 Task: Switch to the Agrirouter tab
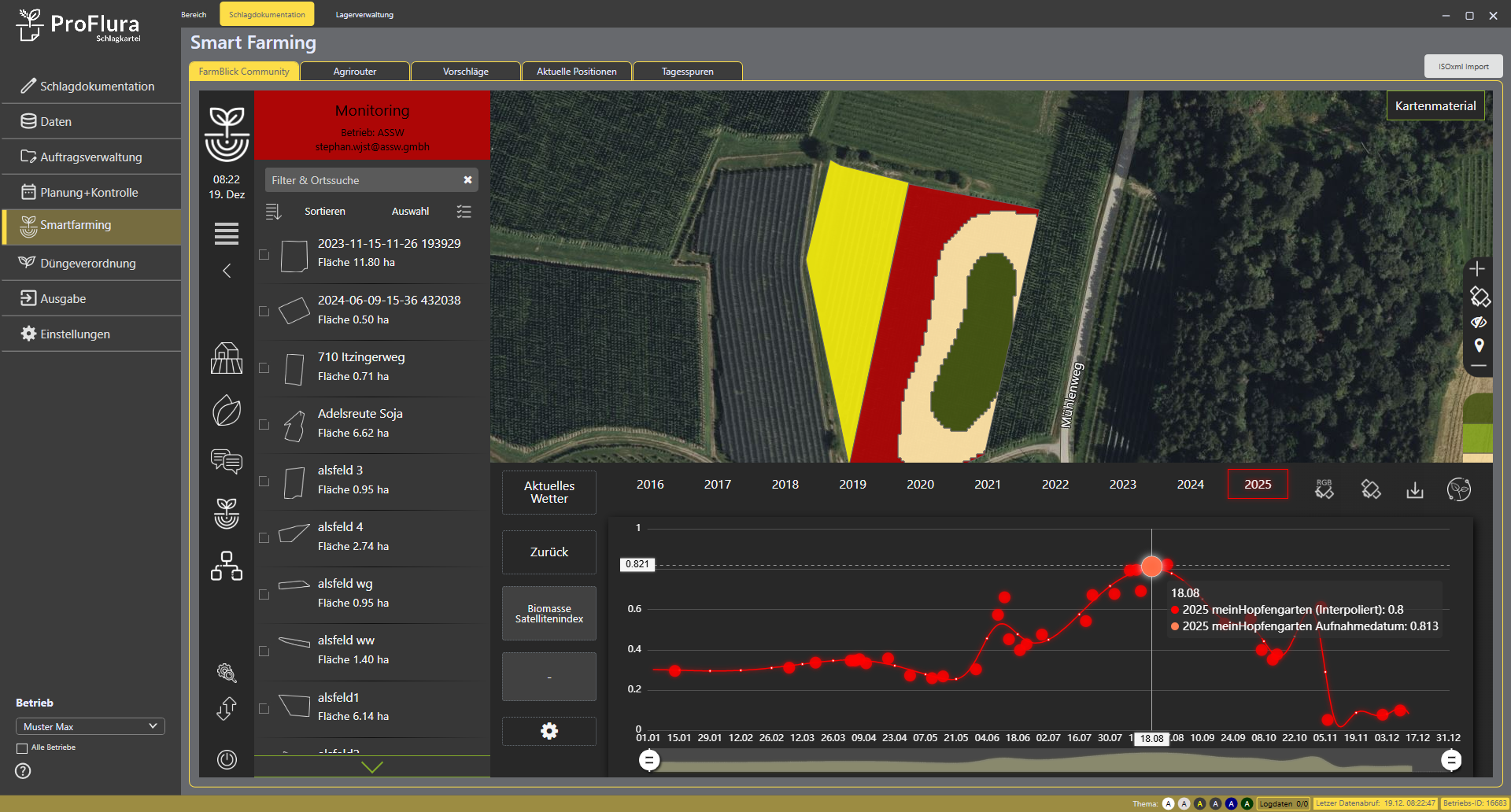click(355, 72)
